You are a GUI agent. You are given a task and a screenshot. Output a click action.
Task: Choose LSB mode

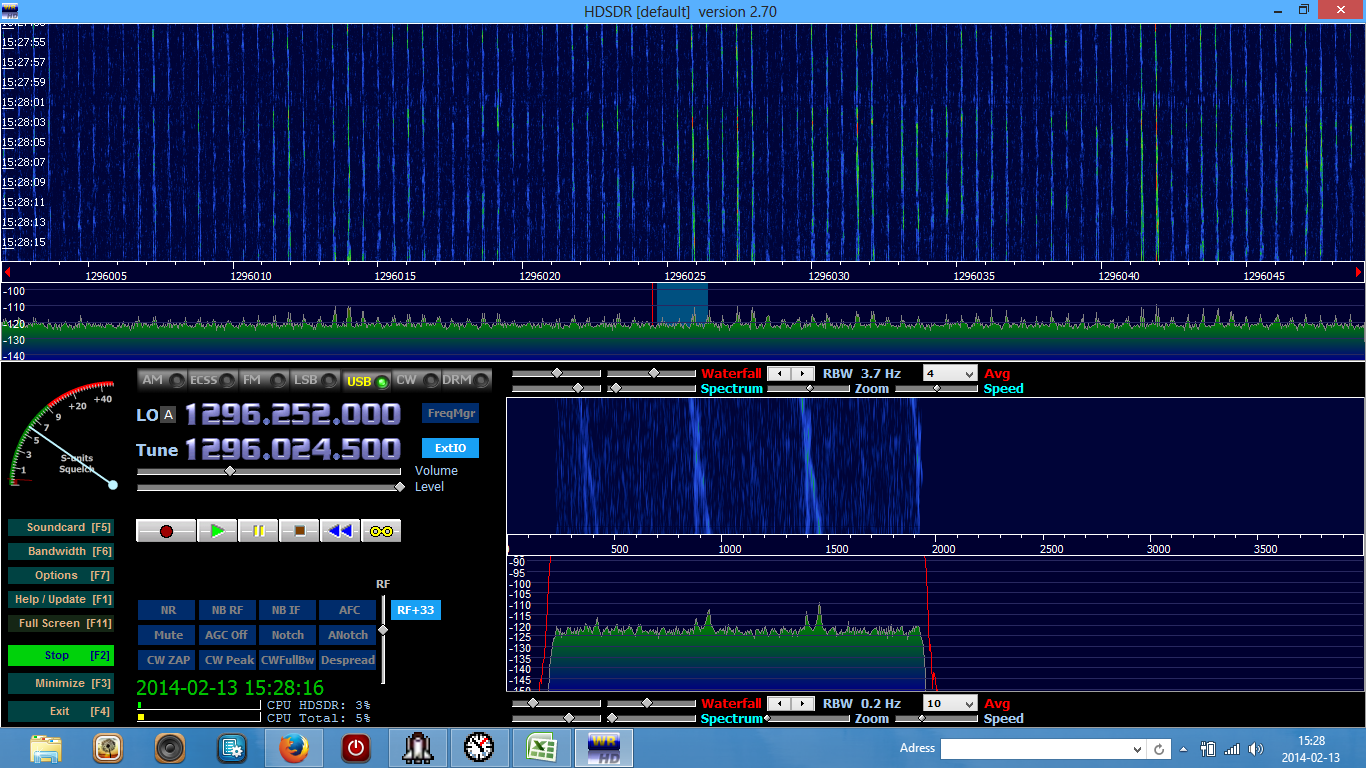point(315,380)
